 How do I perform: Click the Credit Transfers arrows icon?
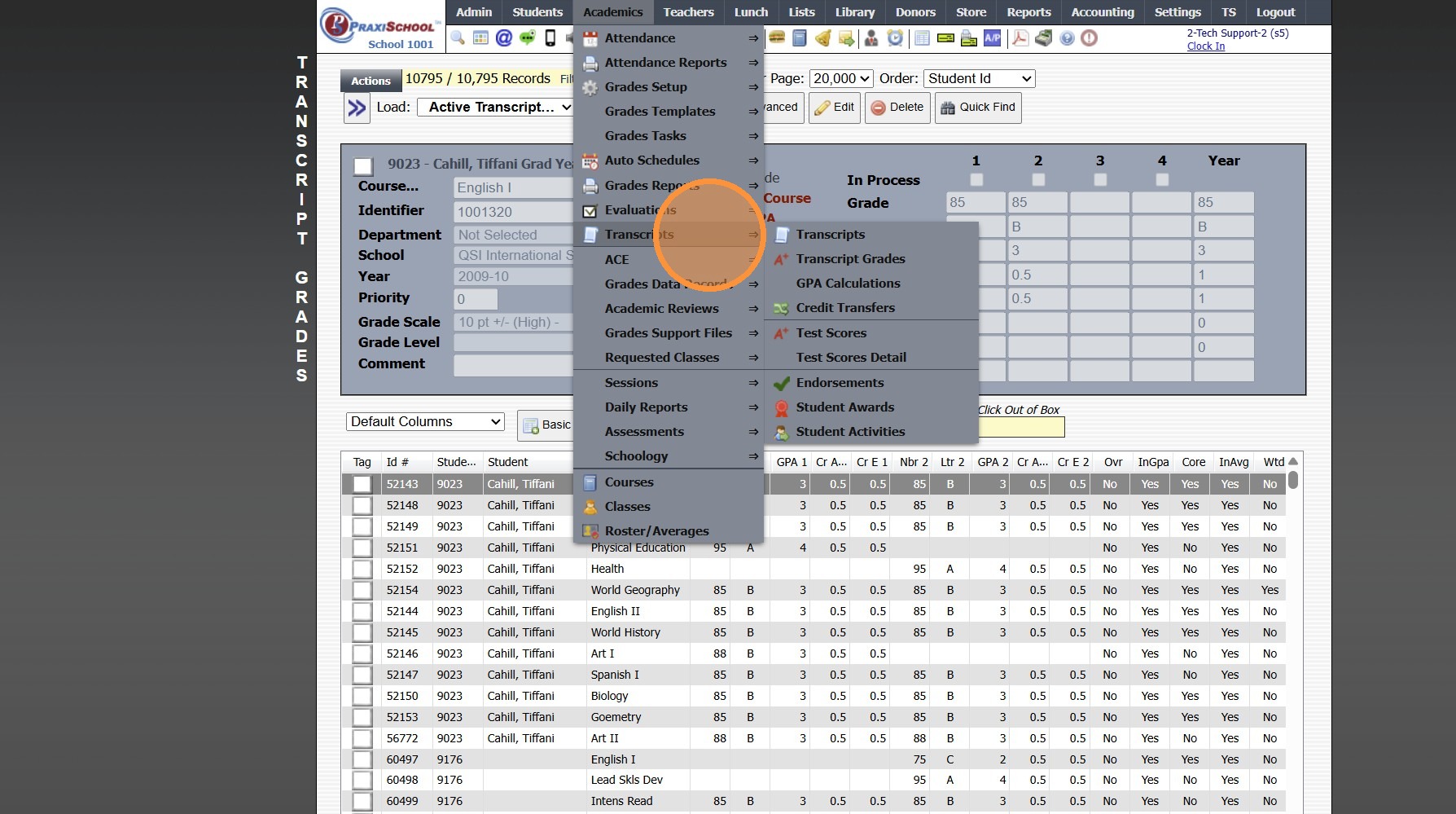point(782,308)
